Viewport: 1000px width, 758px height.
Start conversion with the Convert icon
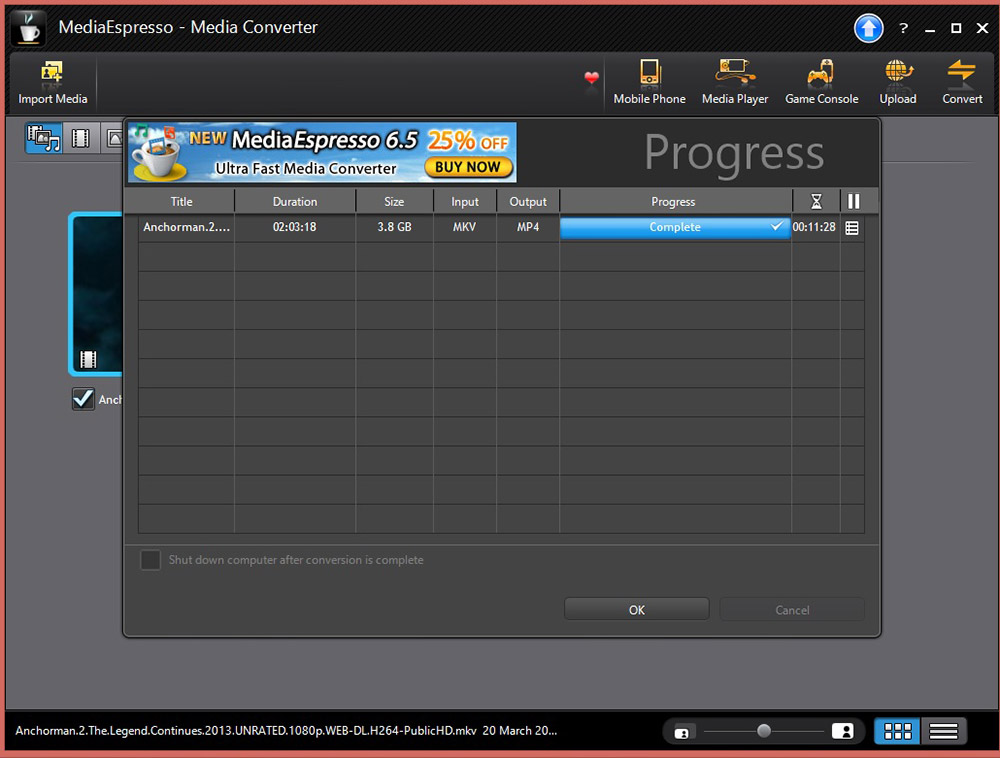click(x=962, y=84)
